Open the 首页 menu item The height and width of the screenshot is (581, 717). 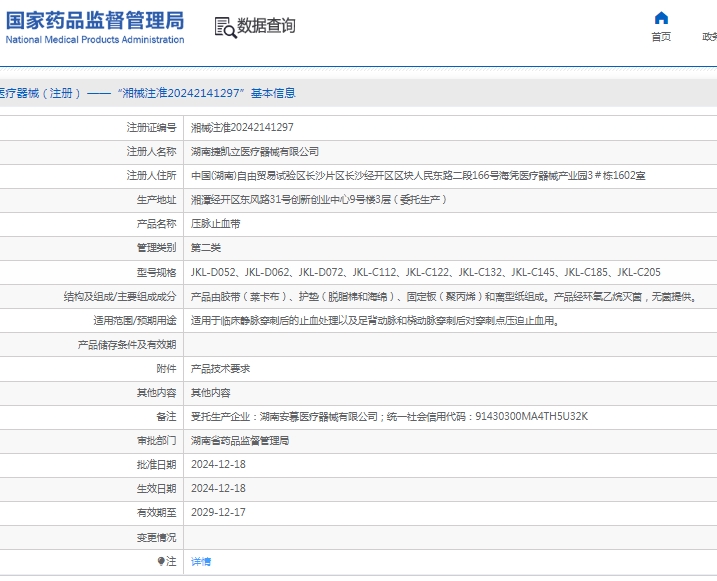661,37
